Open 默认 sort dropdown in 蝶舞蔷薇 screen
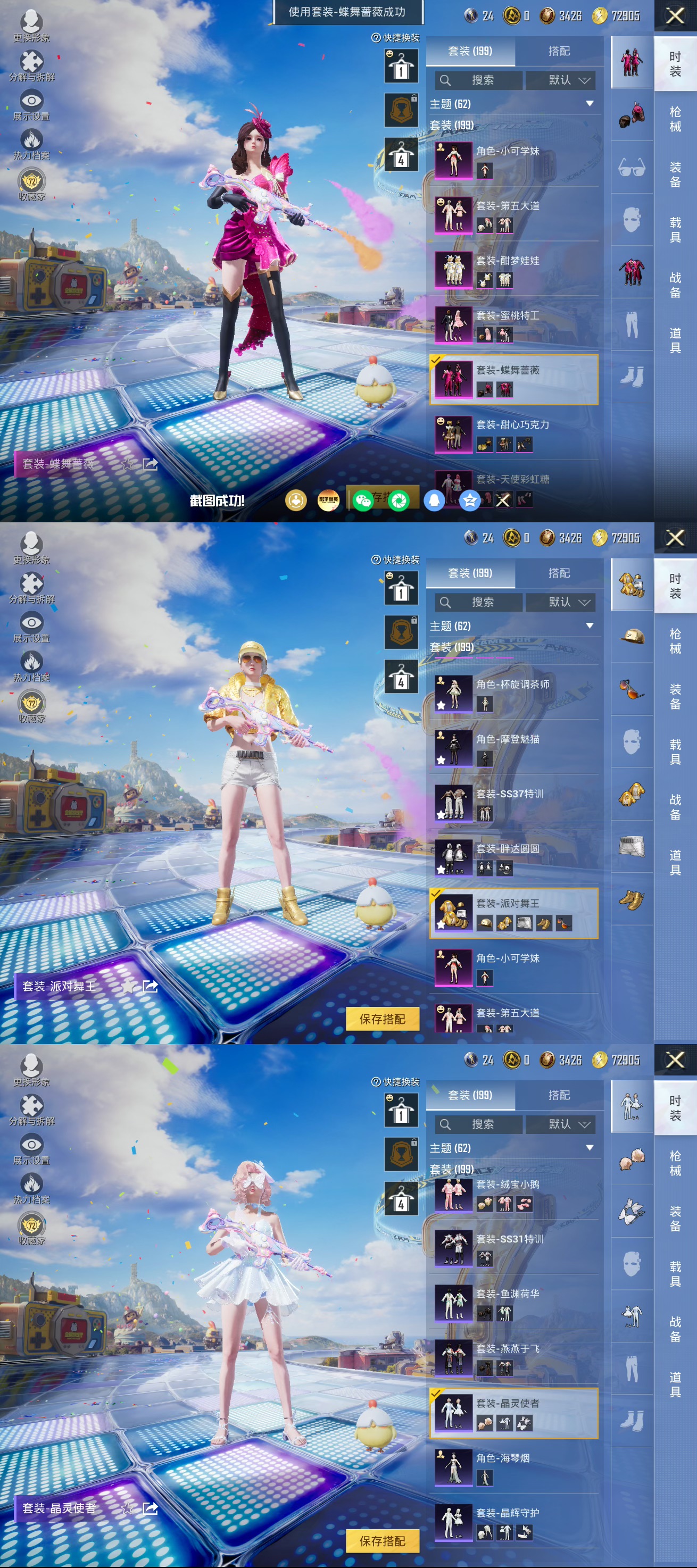This screenshot has height=1568, width=697. (561, 80)
